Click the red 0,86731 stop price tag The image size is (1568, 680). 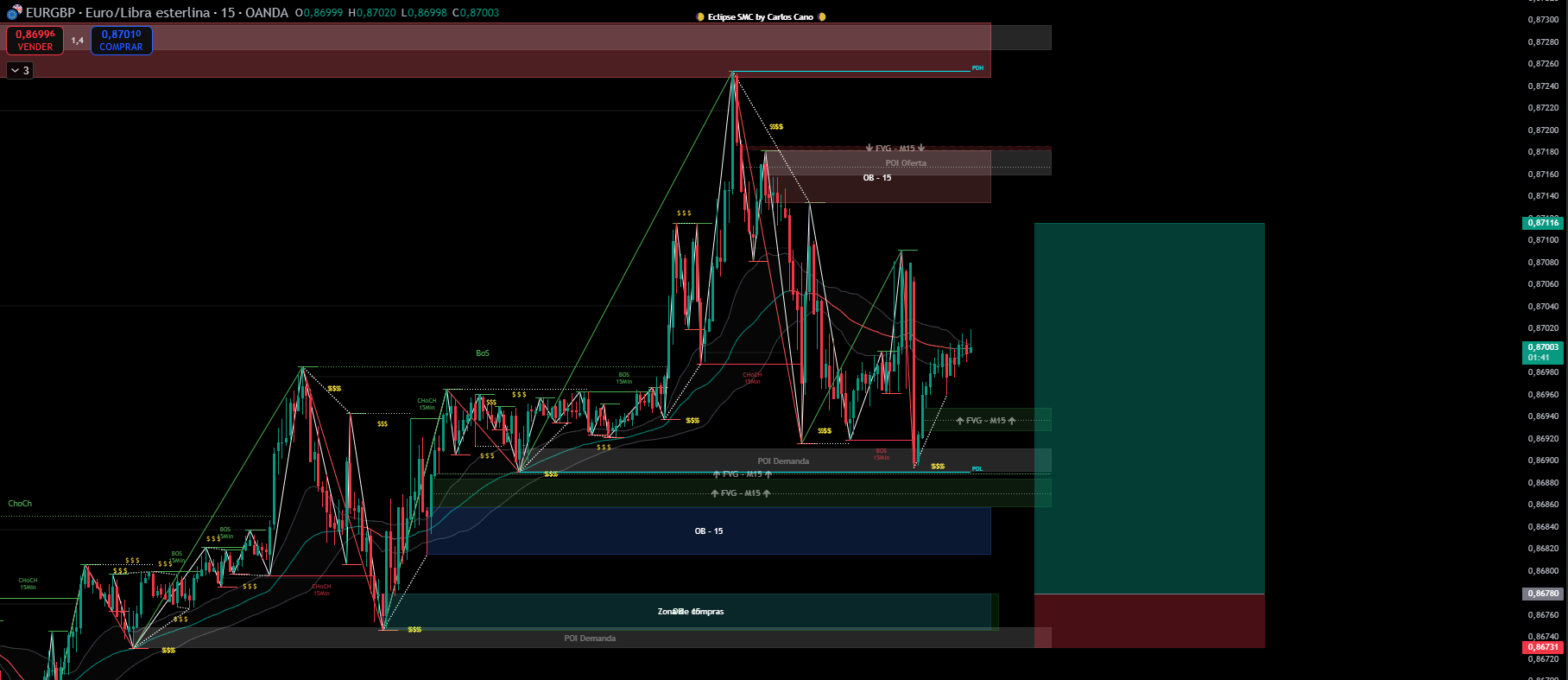1542,647
